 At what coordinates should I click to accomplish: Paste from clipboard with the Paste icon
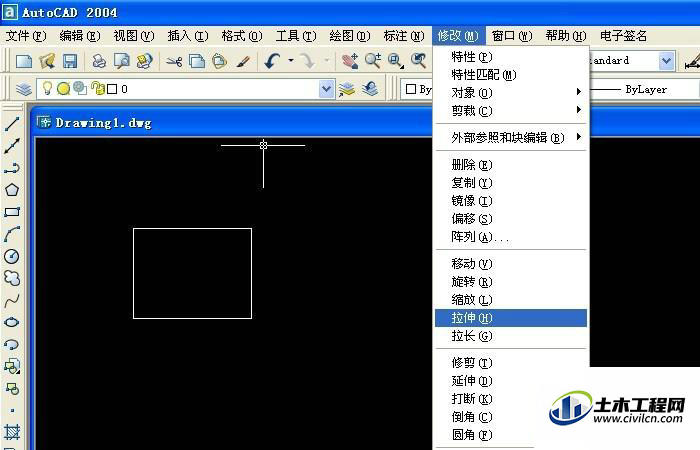coord(219,61)
